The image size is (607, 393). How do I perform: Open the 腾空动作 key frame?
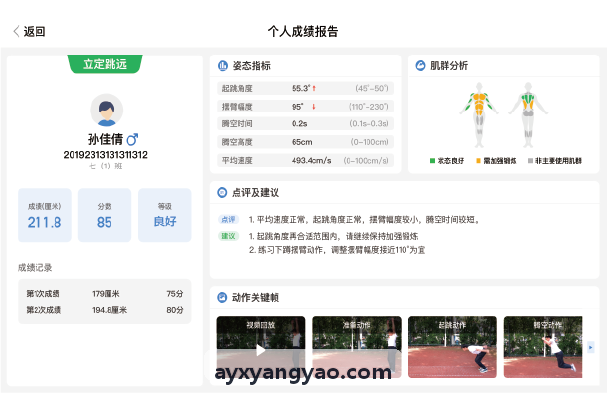pyautogui.click(x=543, y=347)
